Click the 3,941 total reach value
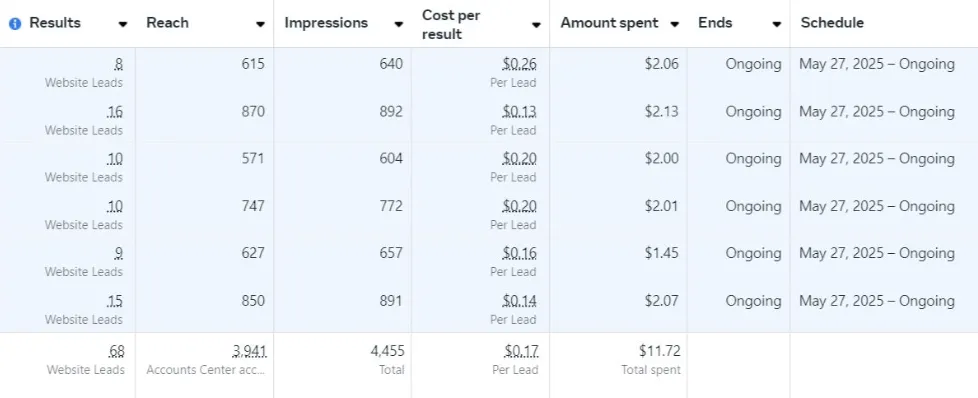978x398 pixels. coord(249,351)
